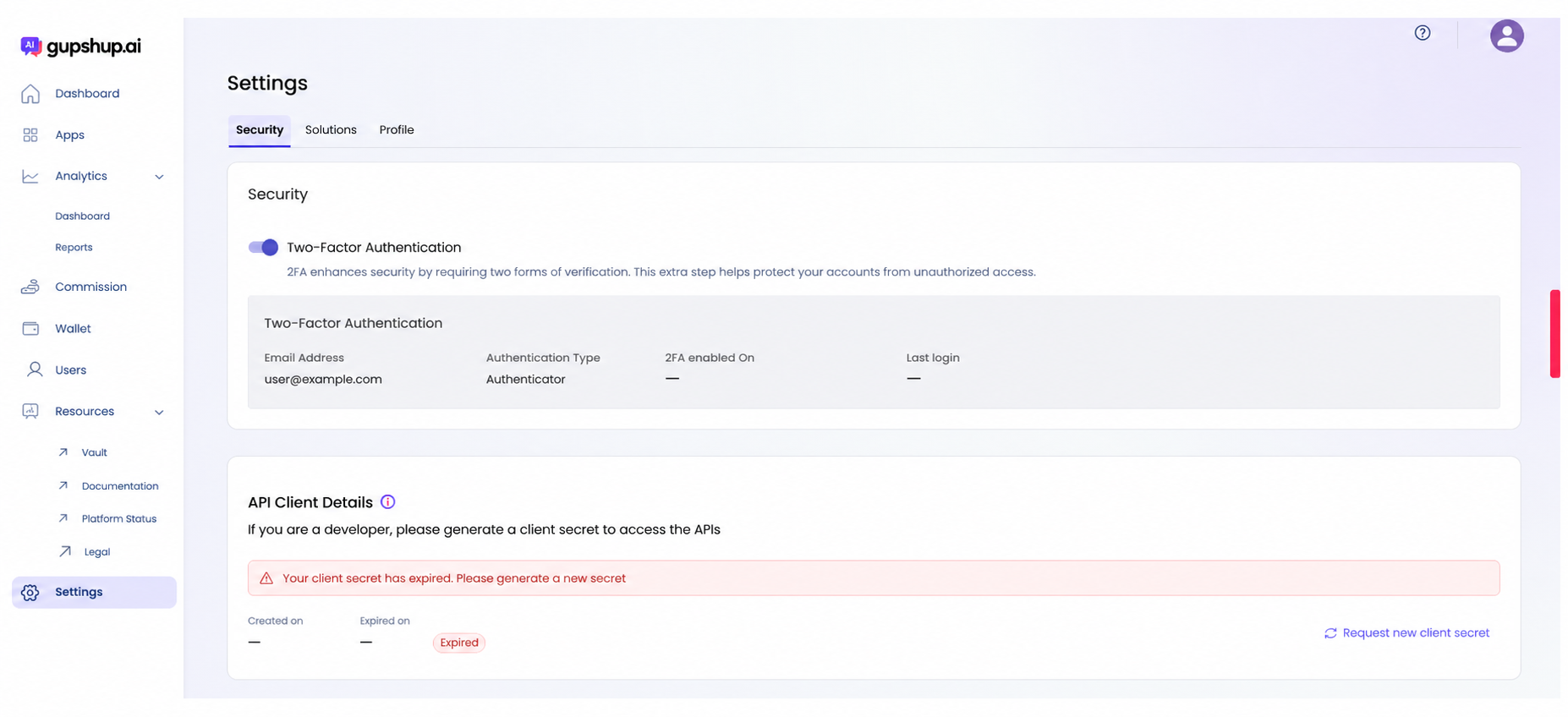Click the Apps grid icon
The width and height of the screenshot is (1568, 717).
(30, 135)
